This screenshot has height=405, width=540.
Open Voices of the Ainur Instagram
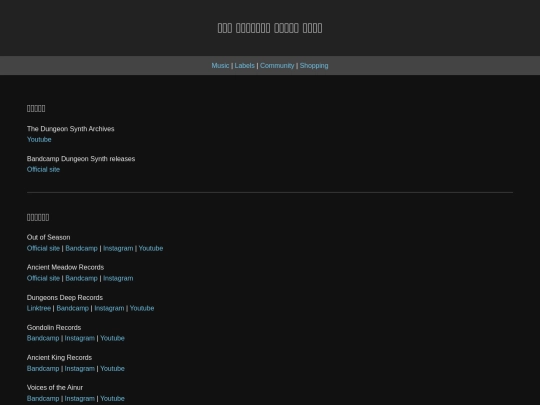[80, 398]
